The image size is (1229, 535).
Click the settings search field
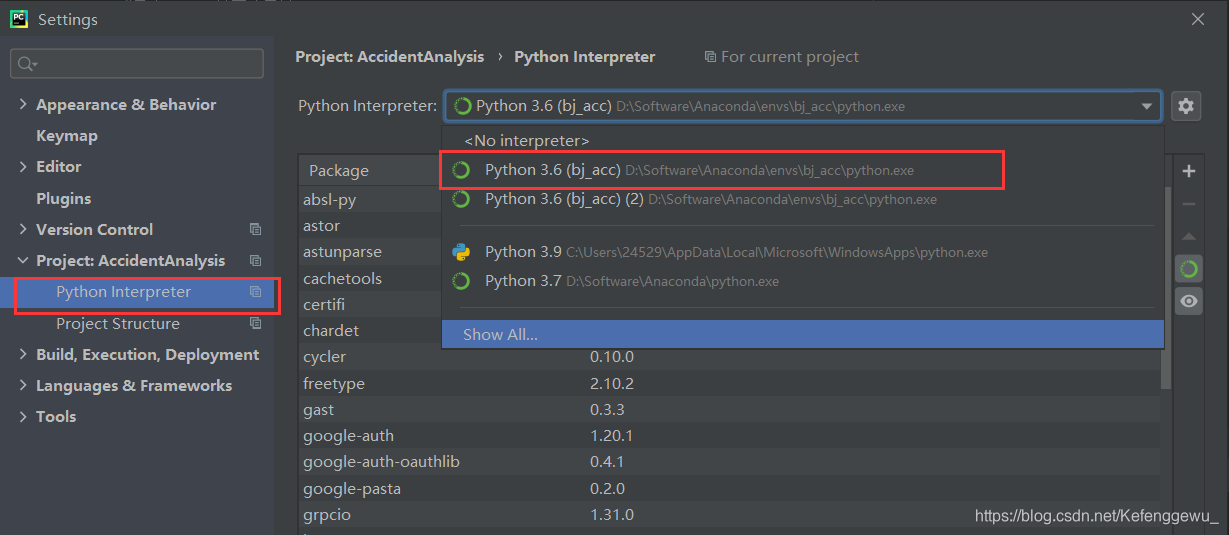point(137,64)
